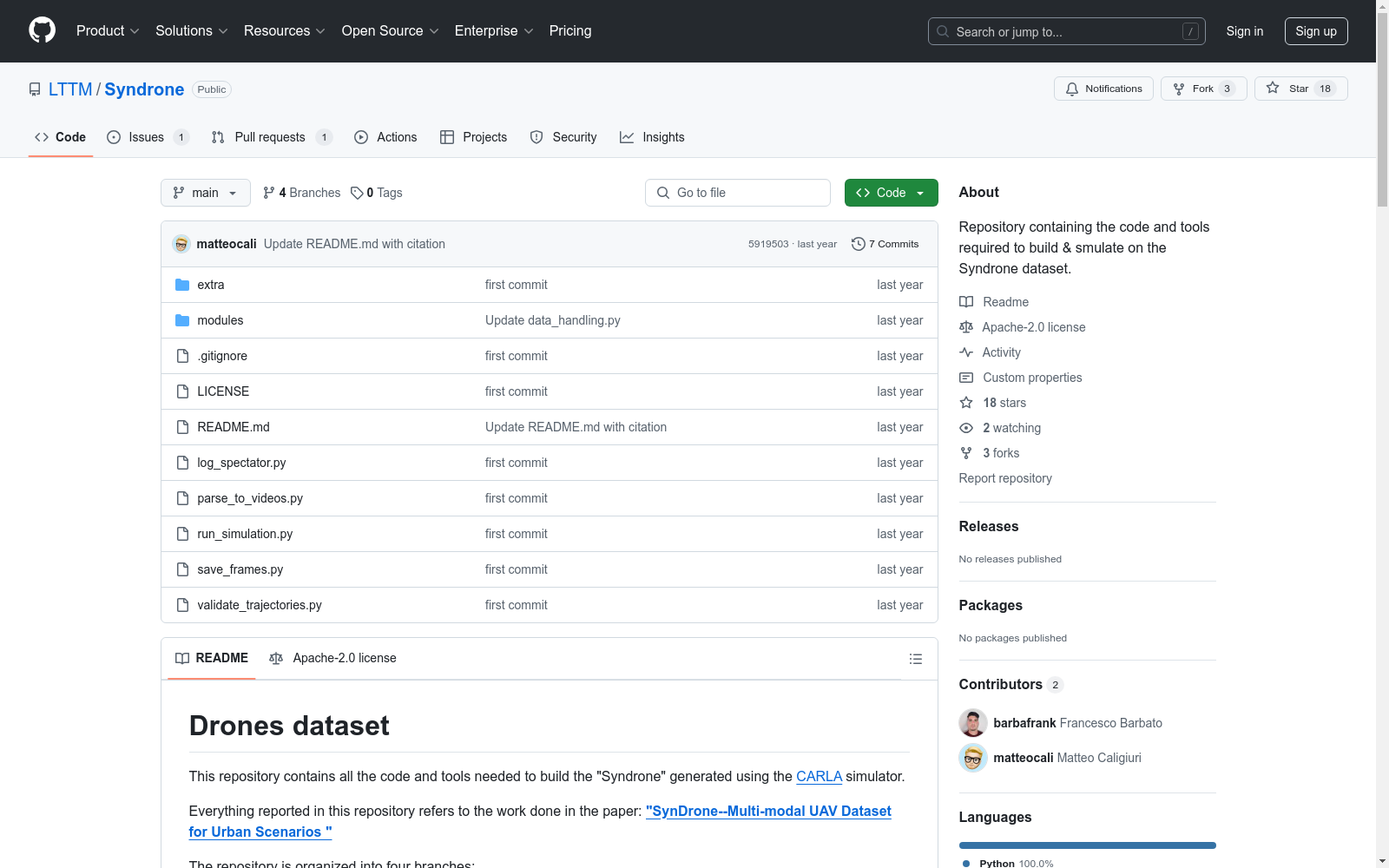View barbafrank contributor avatar
The width and height of the screenshot is (1389, 868).
(973, 723)
